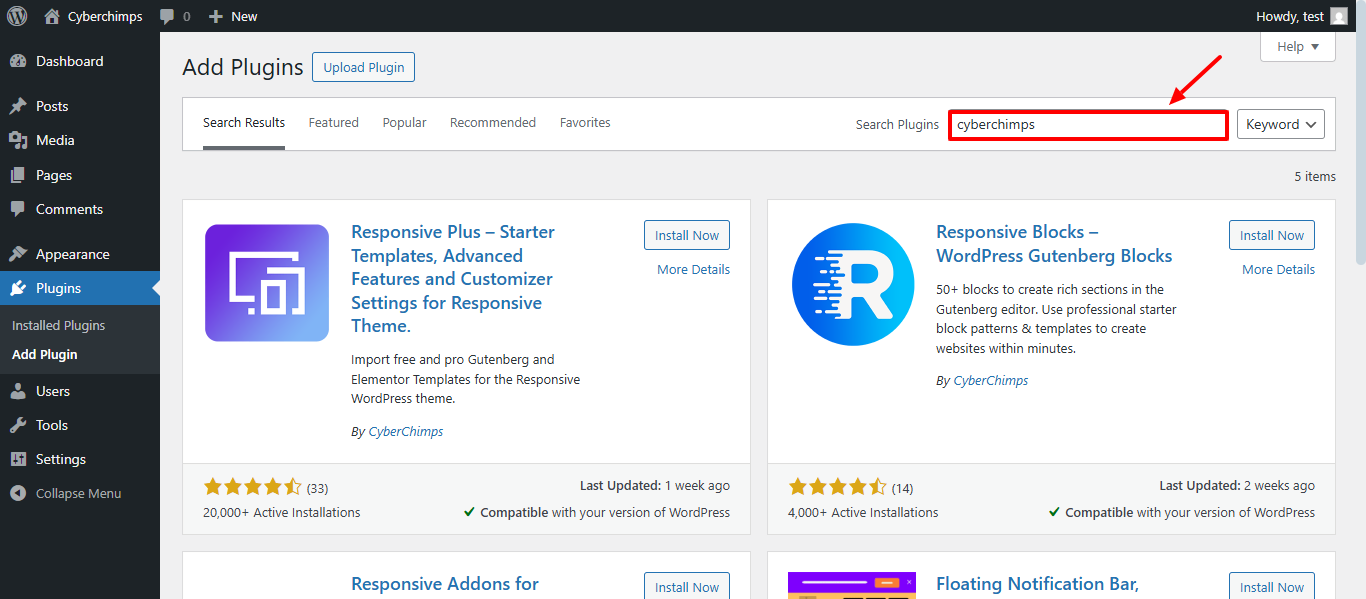Focus the Search Plugins input field

(1088, 125)
